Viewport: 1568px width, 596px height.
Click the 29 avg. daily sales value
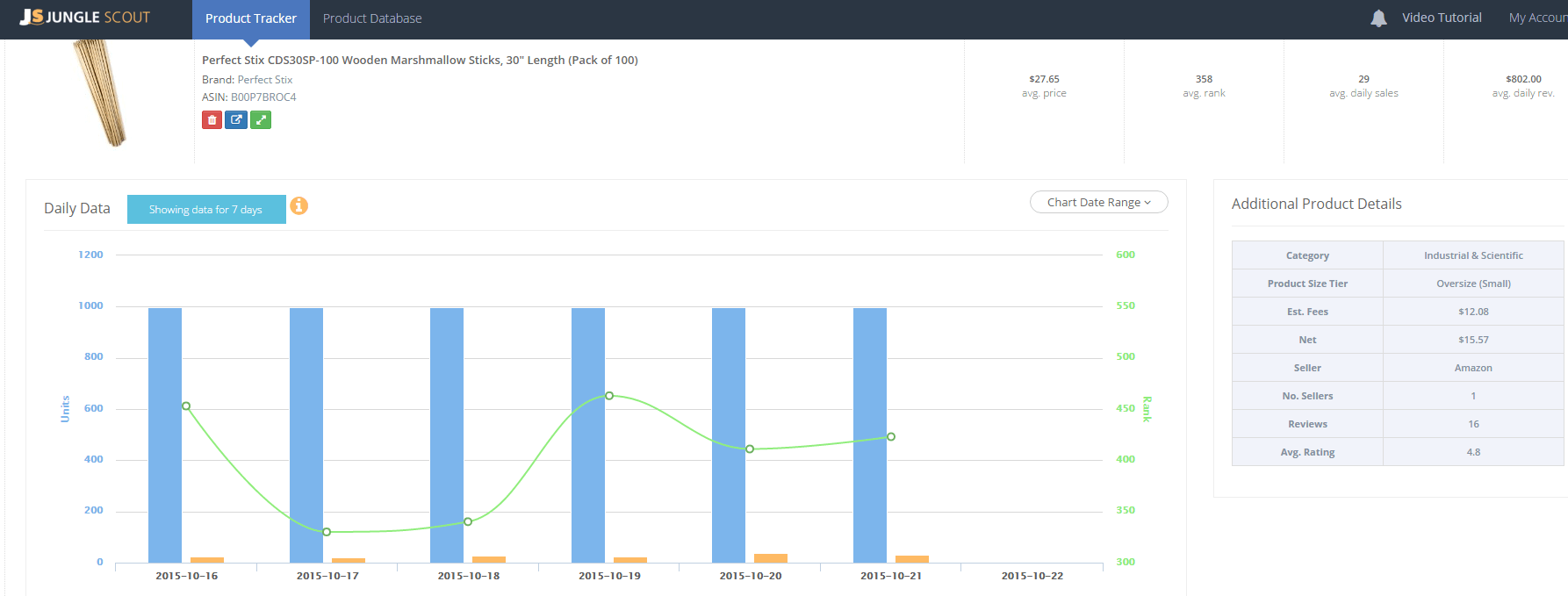coord(1363,79)
